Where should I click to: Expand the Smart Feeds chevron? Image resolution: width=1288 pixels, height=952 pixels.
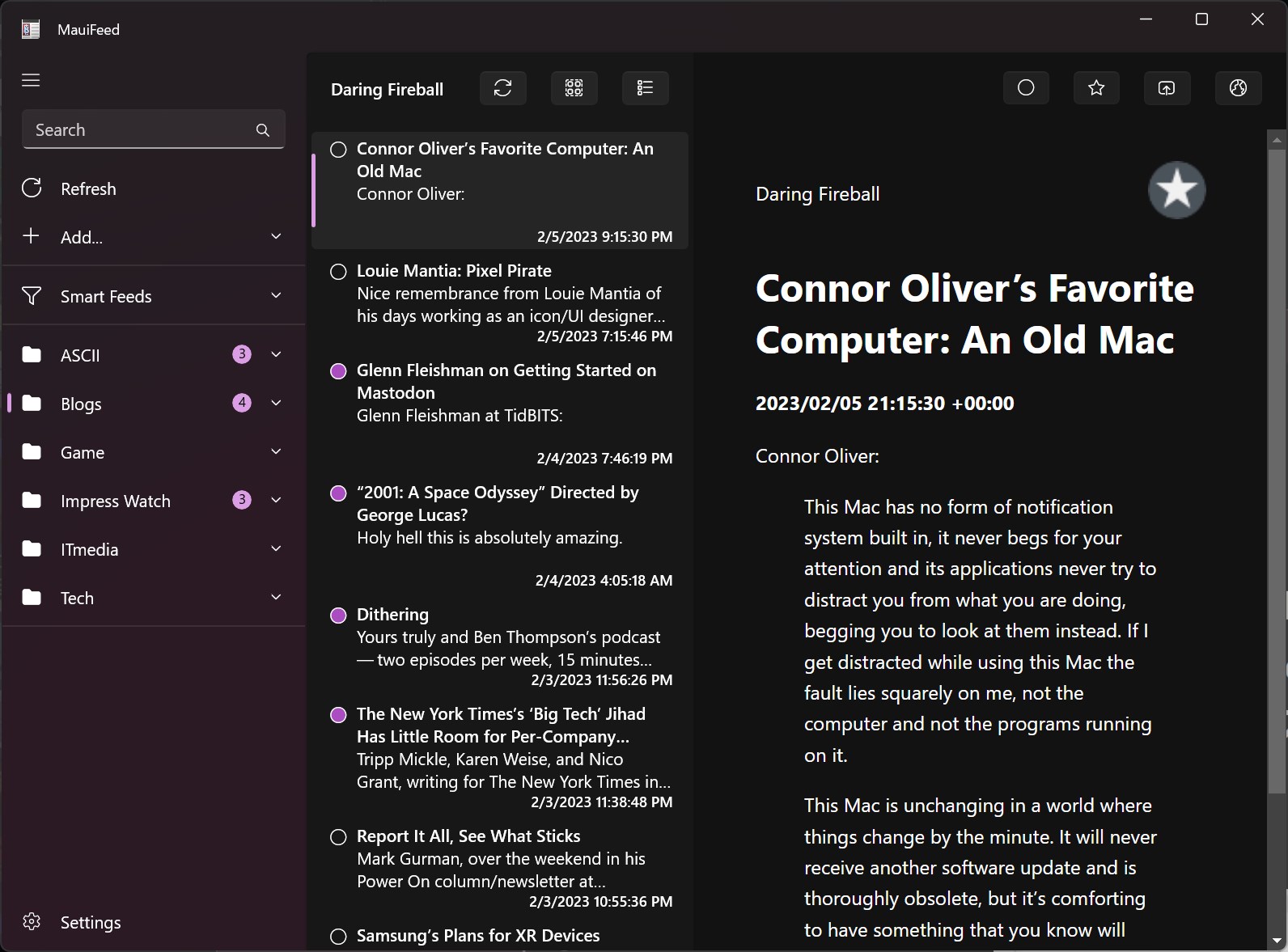[x=276, y=295]
